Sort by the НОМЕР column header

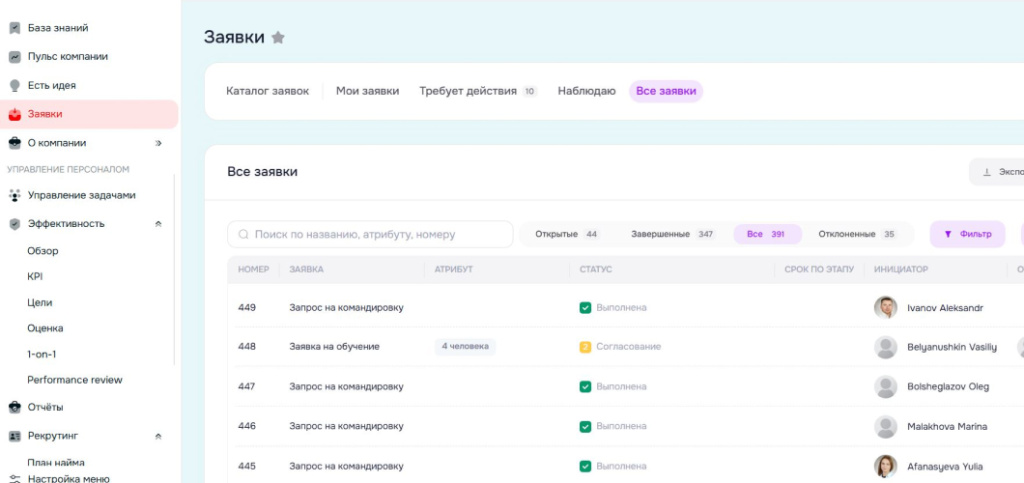coord(253,270)
